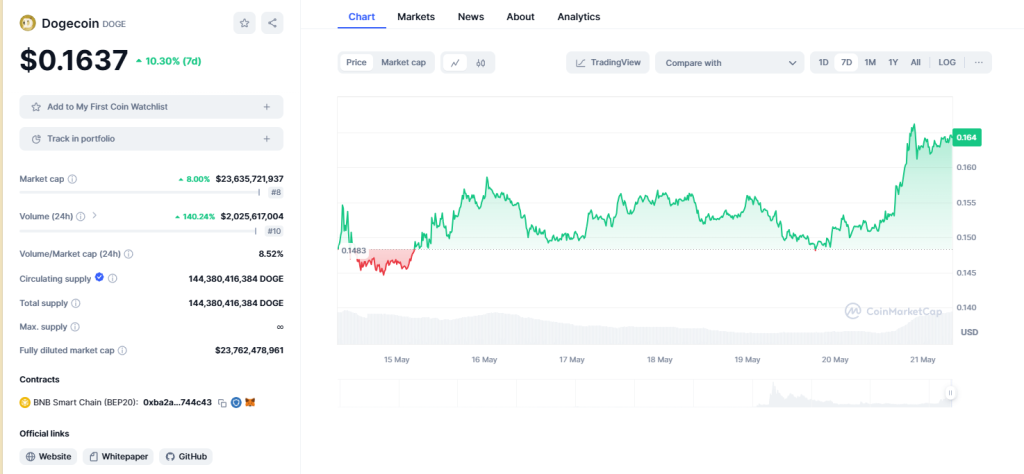Open the Compare with dropdown
The image size is (1024, 474).
(729, 63)
